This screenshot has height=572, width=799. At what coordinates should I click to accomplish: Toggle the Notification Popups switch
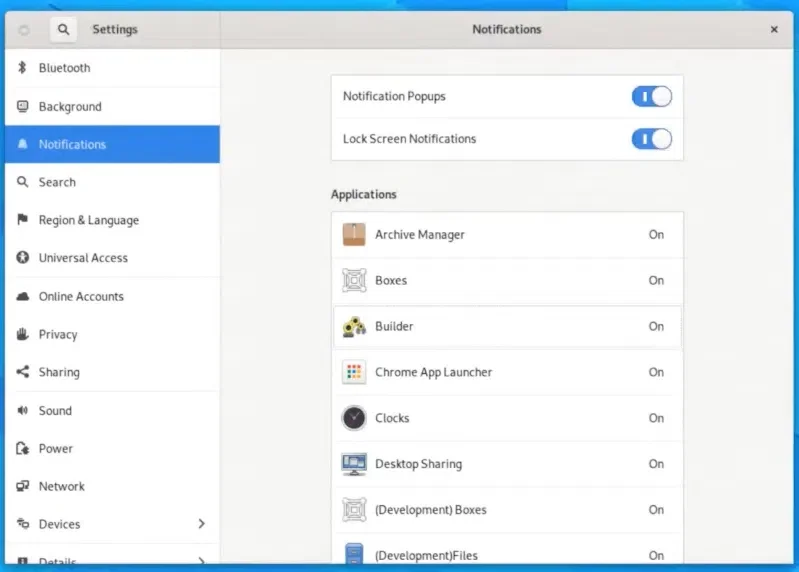tap(651, 96)
